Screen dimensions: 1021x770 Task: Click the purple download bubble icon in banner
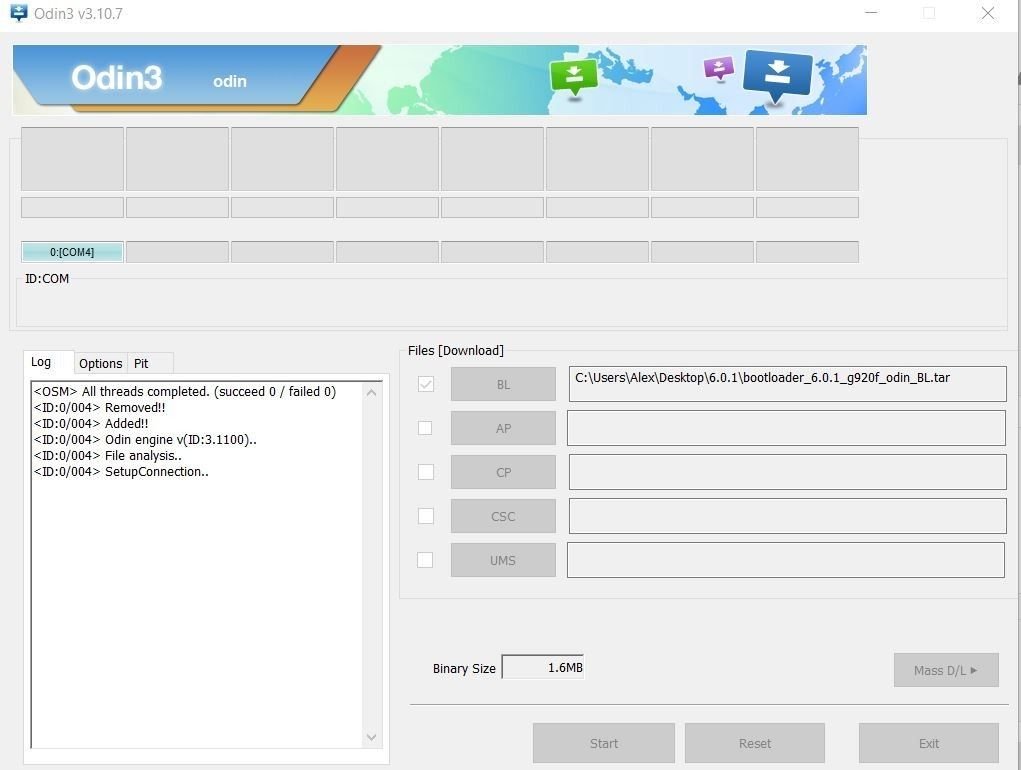pyautogui.click(x=719, y=68)
